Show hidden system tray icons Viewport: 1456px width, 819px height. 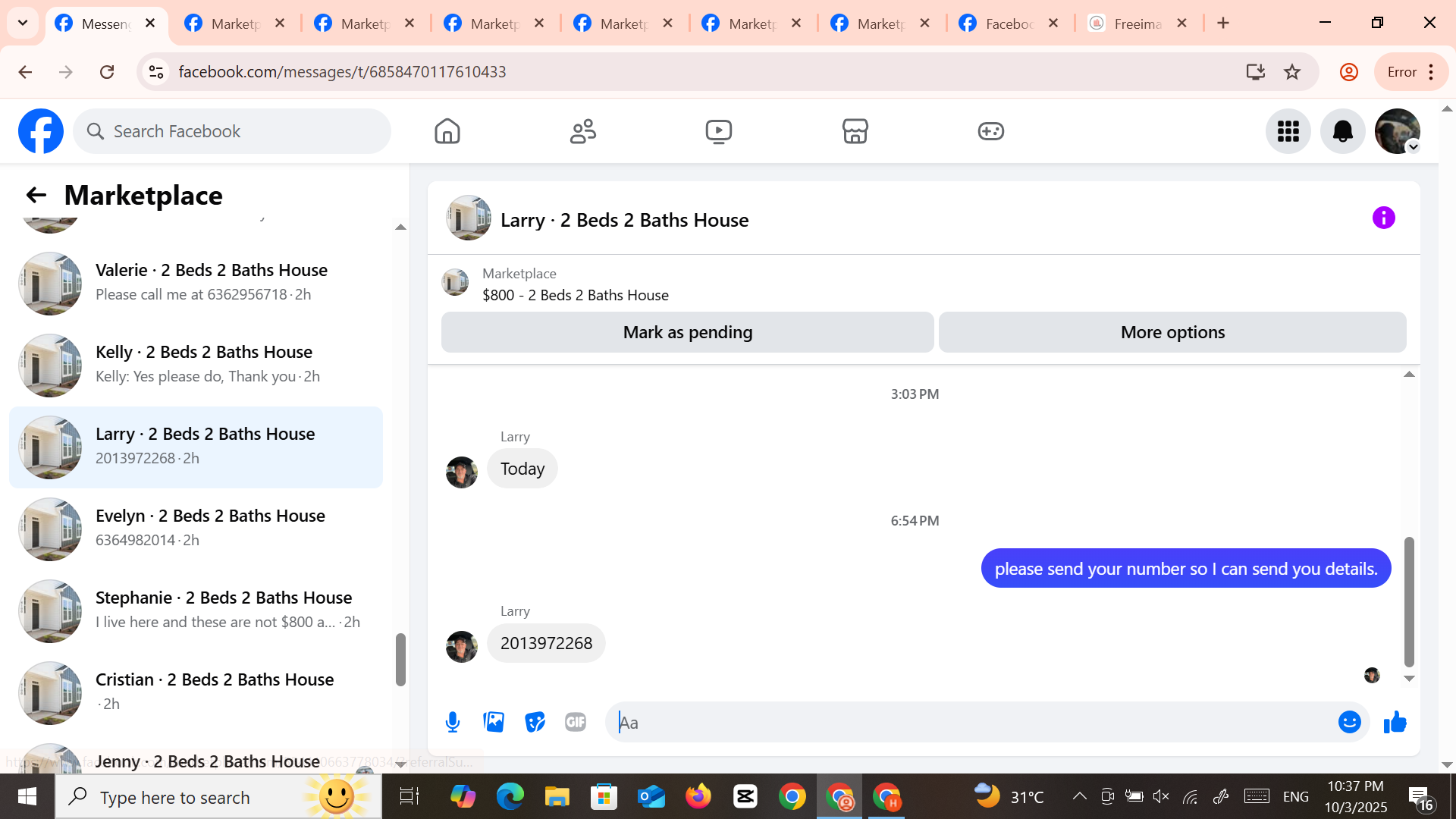(1079, 796)
